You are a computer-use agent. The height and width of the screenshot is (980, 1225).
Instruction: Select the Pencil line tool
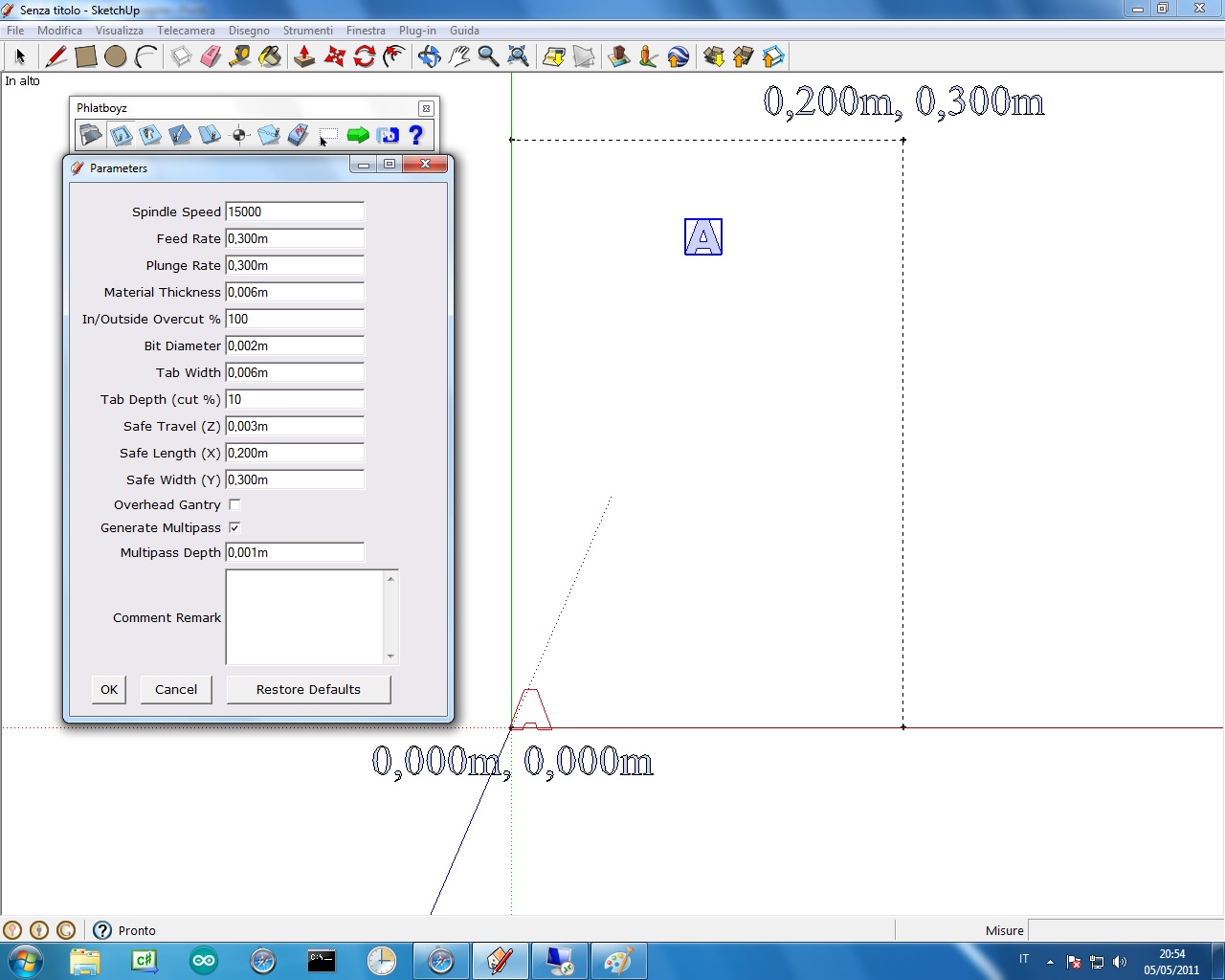(56, 57)
